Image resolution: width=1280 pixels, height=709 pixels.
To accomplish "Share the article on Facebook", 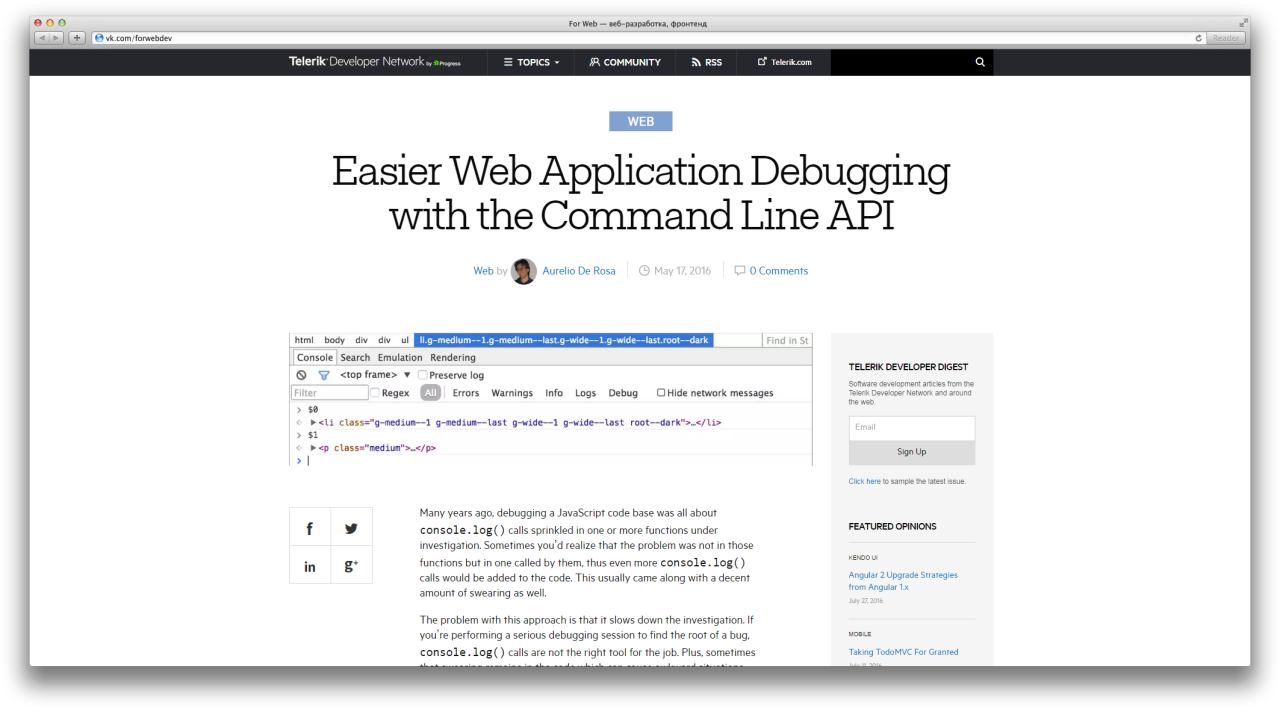I will (310, 526).
